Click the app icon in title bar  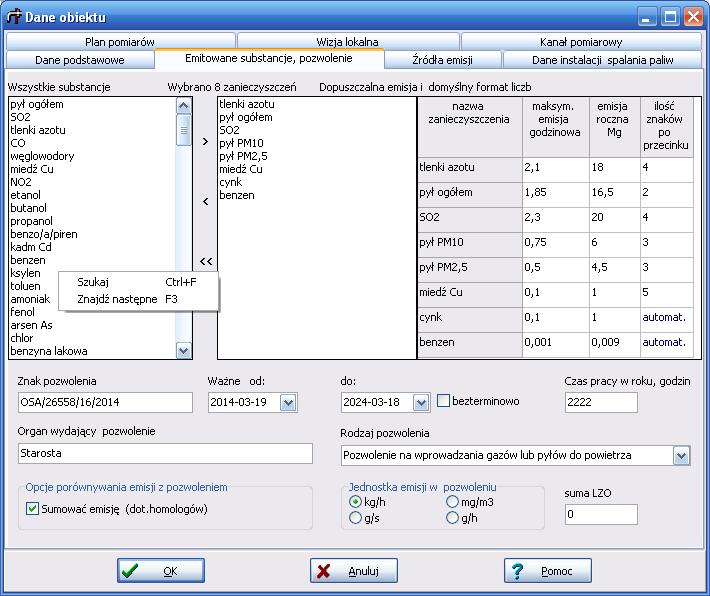(x=14, y=17)
